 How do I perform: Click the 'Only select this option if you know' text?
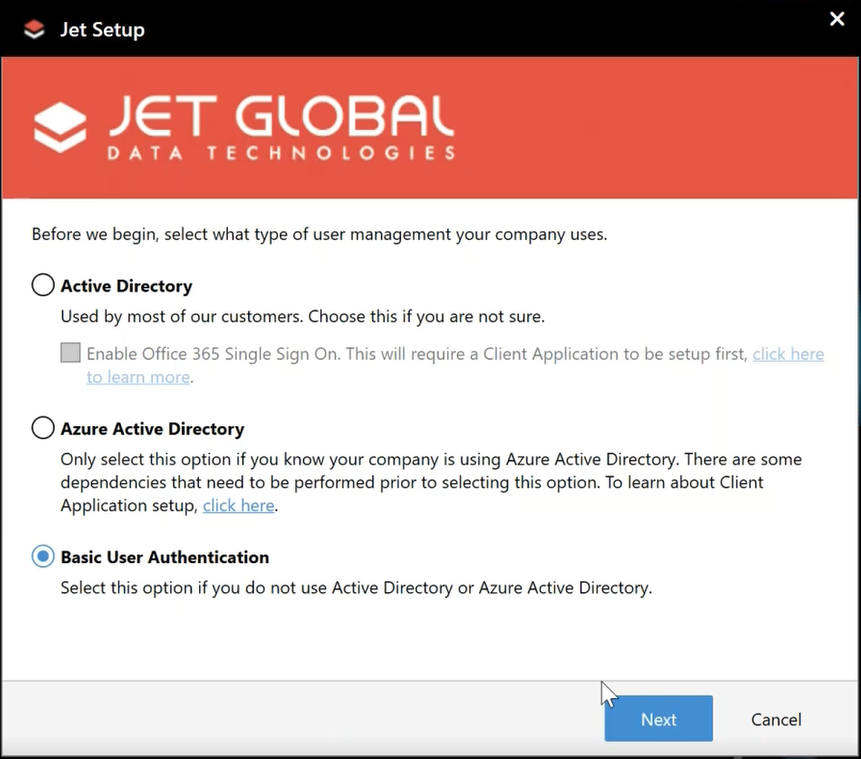pyautogui.click(x=431, y=482)
